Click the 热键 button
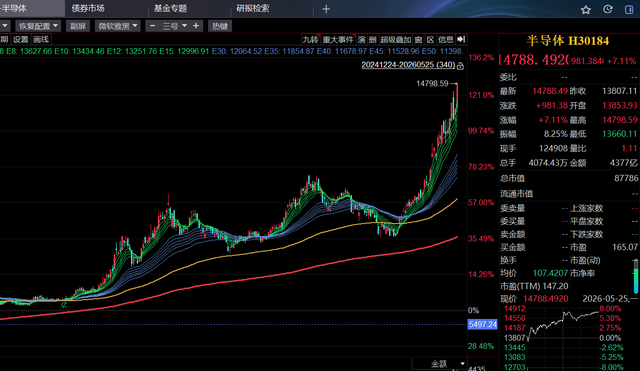 pyautogui.click(x=220, y=26)
